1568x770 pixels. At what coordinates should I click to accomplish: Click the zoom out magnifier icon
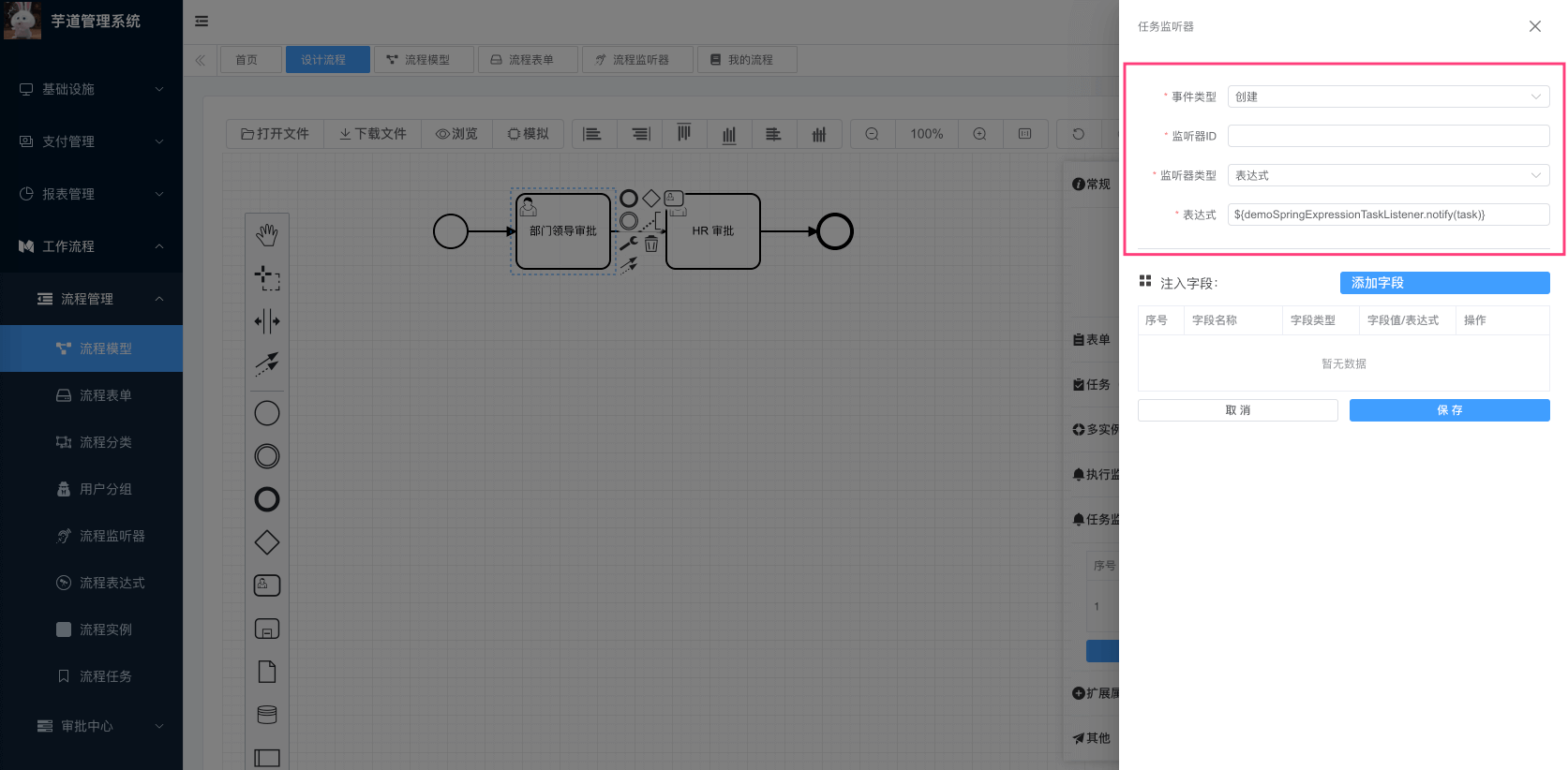click(872, 134)
